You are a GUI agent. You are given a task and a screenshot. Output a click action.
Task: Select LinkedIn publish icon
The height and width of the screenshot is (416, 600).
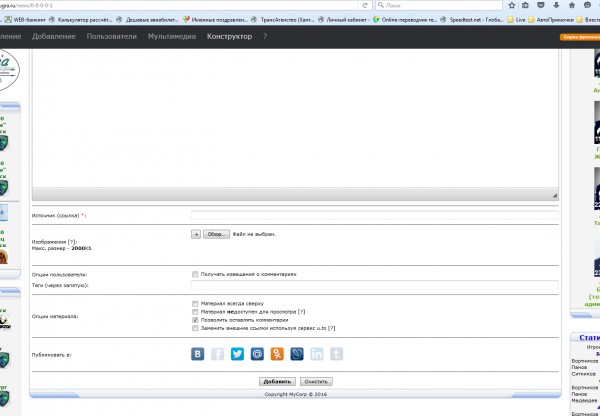317,354
